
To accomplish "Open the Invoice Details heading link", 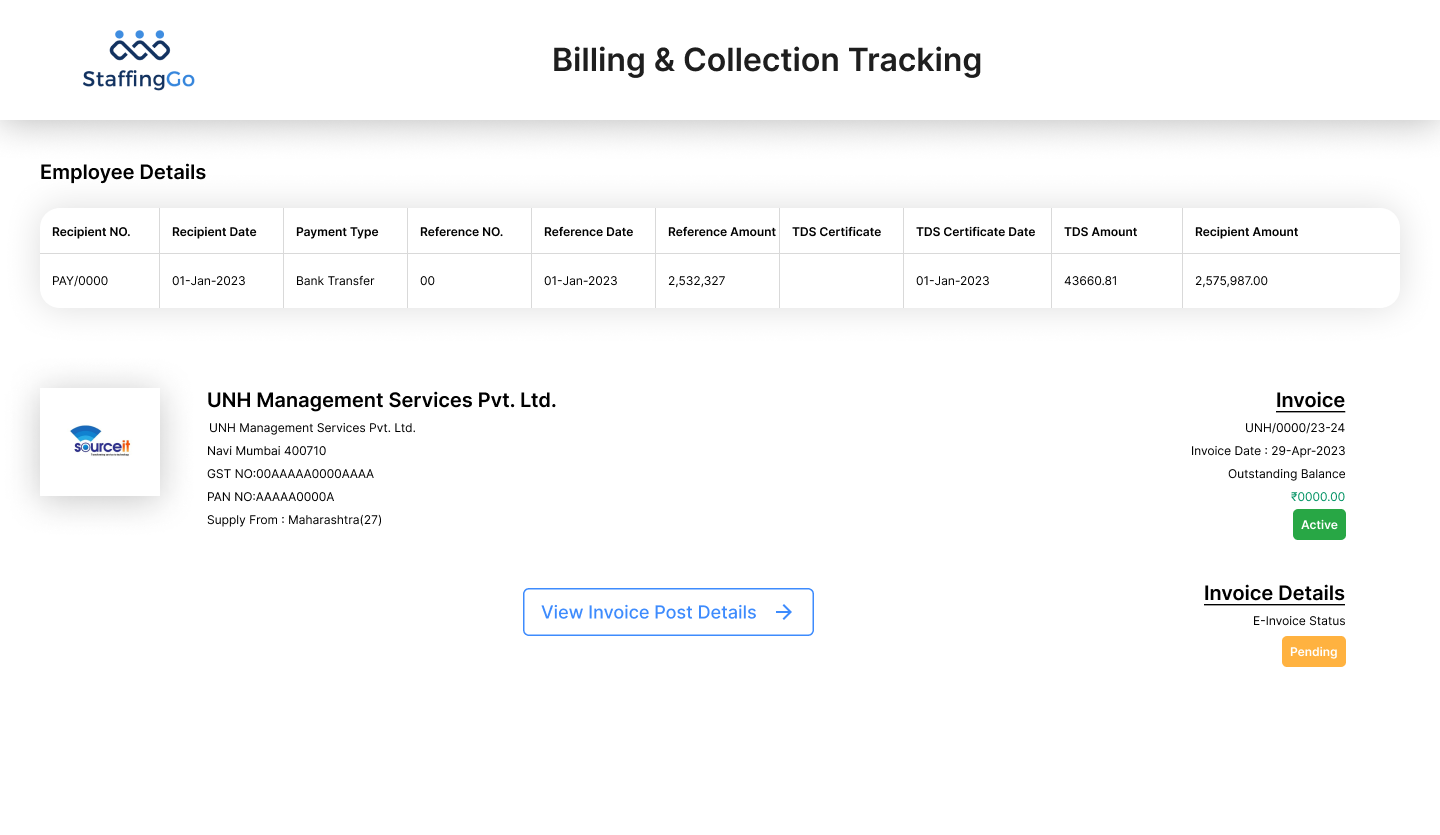I will (x=1274, y=593).
